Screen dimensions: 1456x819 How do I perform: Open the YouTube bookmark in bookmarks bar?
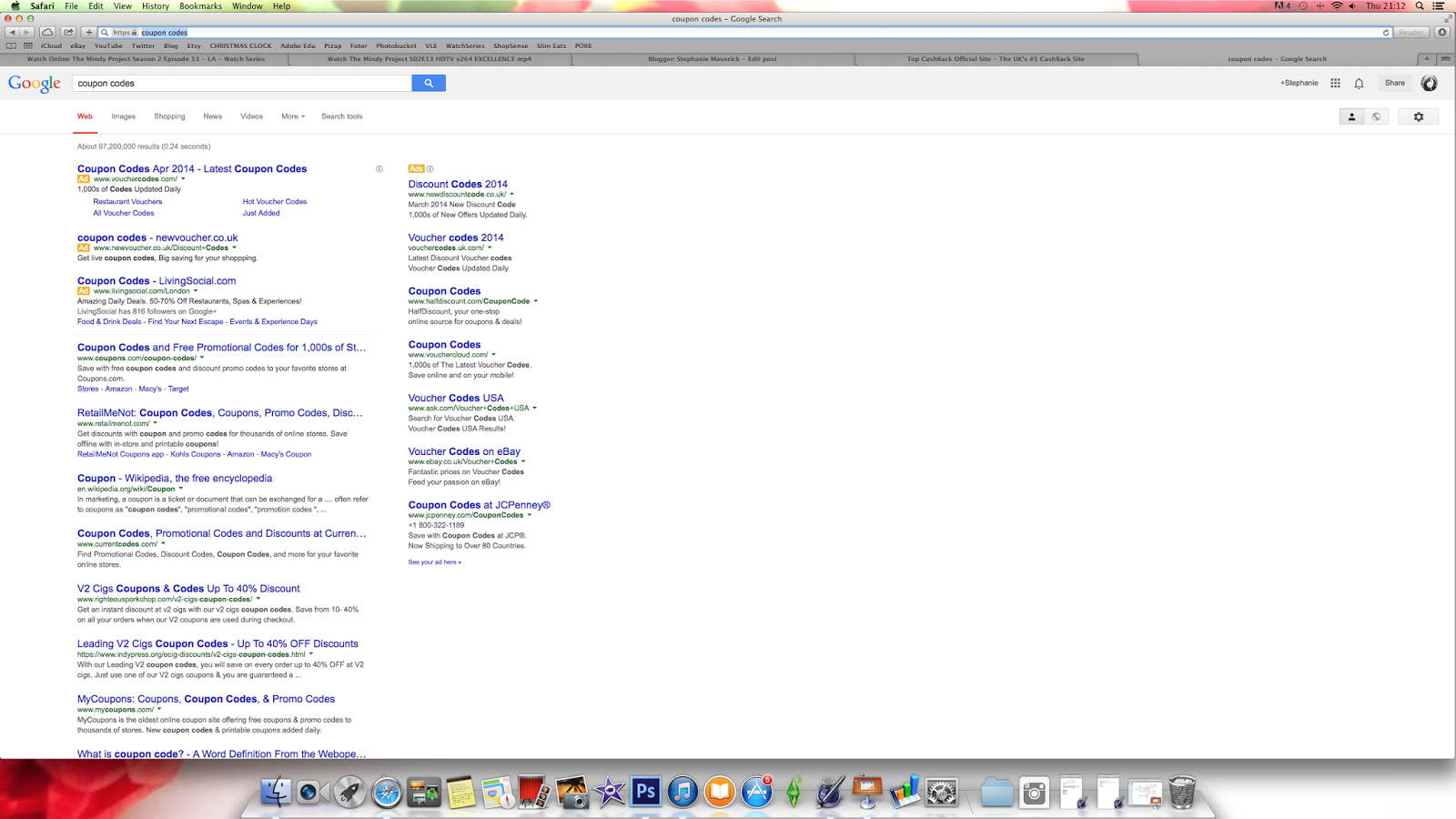click(108, 45)
